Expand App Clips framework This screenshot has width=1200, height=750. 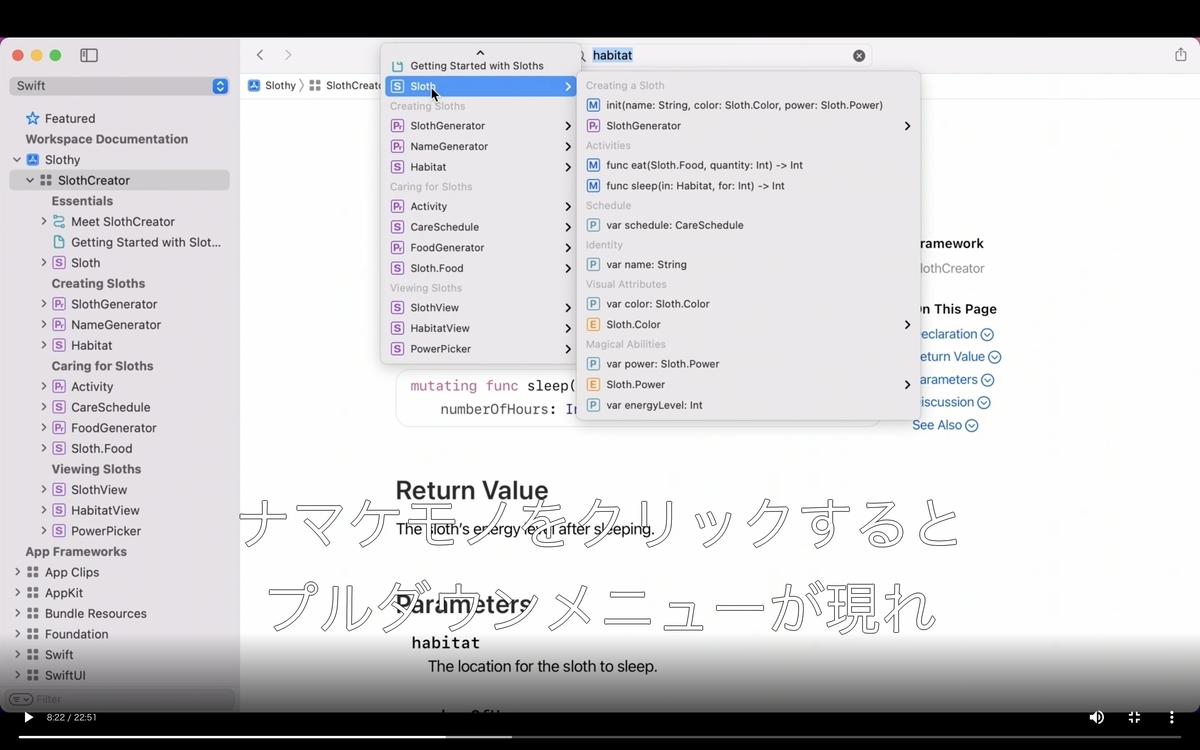[17, 572]
